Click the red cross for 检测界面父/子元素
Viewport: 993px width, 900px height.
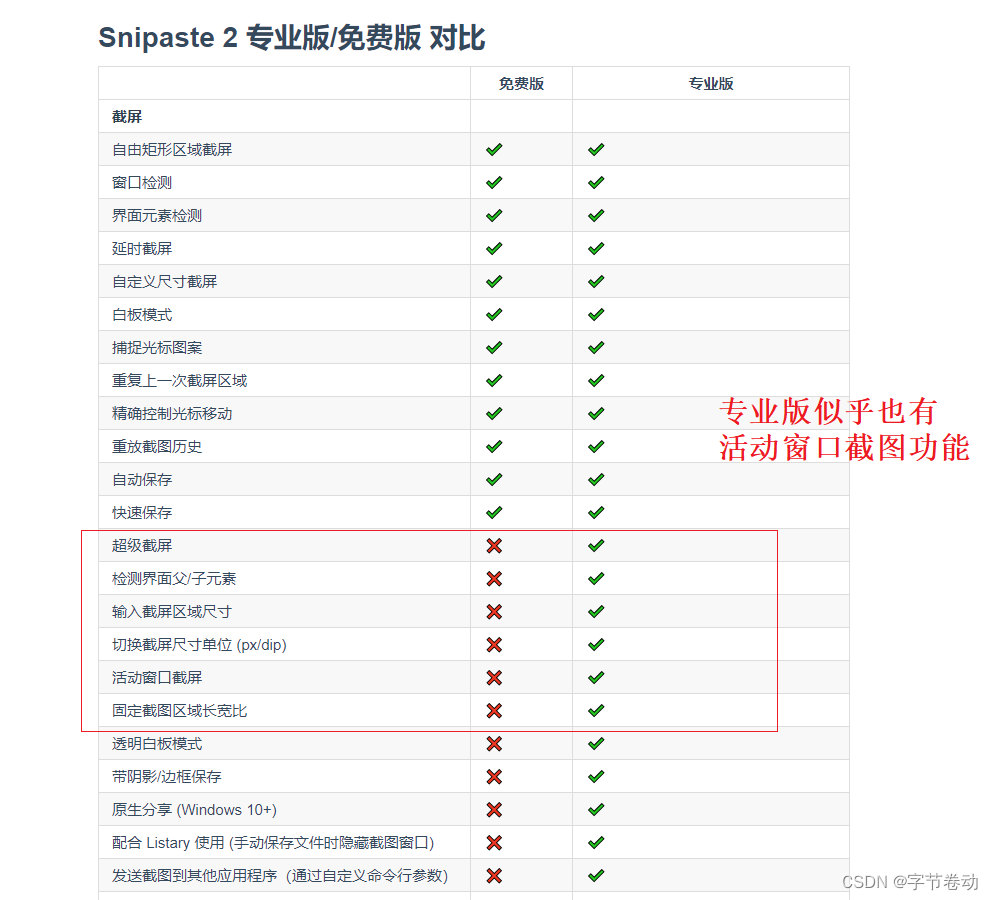[494, 578]
